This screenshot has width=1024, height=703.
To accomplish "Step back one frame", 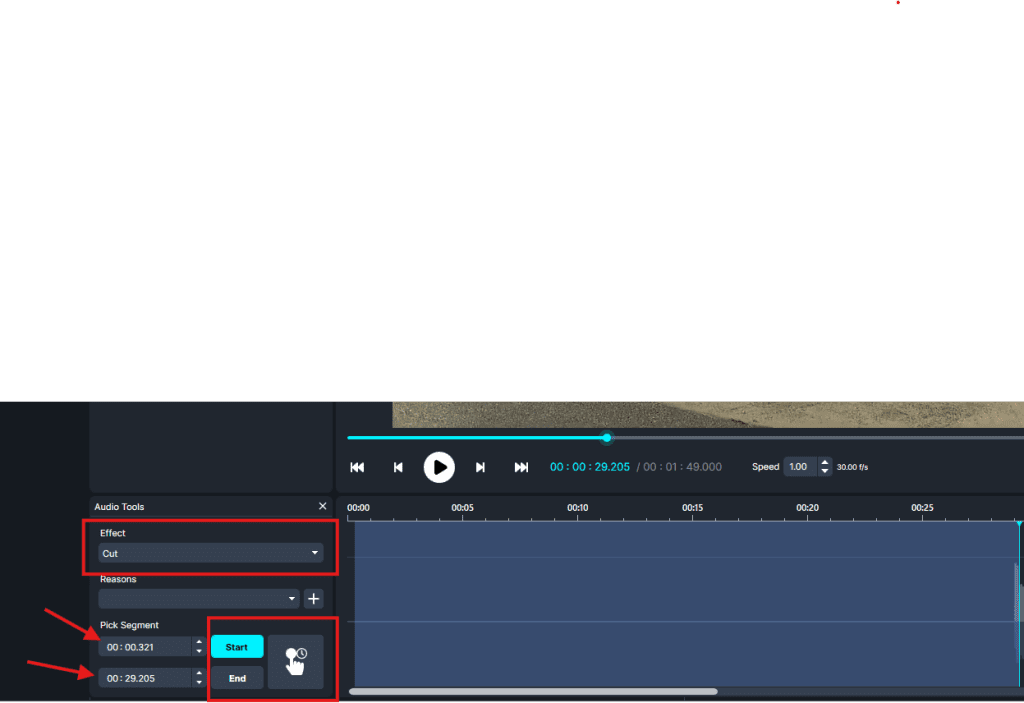I will 398,467.
